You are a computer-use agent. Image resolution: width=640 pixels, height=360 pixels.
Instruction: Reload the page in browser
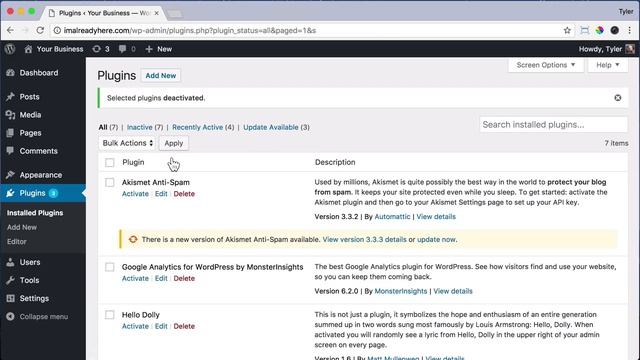click(40, 30)
